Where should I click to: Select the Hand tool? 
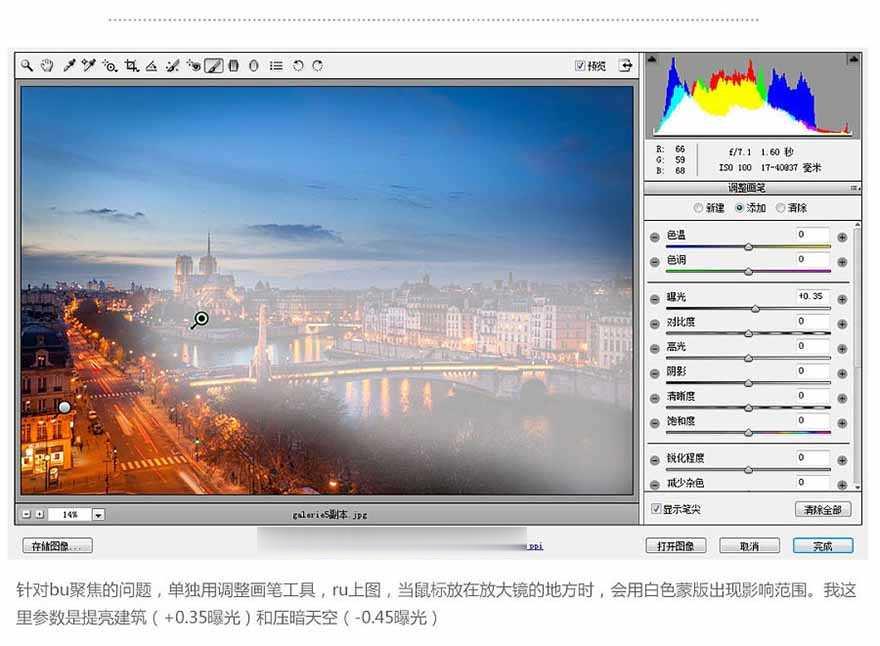point(46,65)
